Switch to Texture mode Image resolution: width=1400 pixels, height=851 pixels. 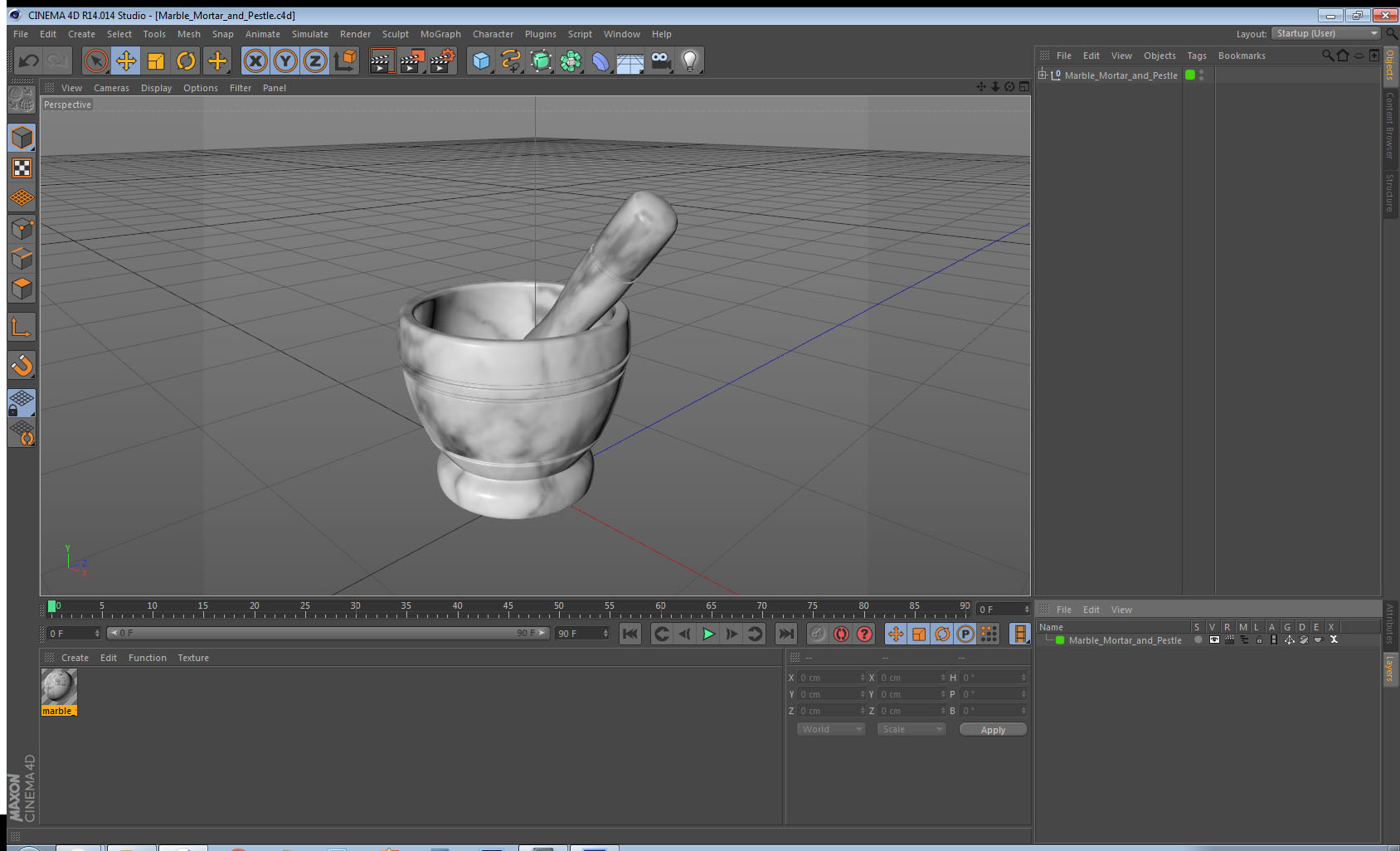click(22, 168)
